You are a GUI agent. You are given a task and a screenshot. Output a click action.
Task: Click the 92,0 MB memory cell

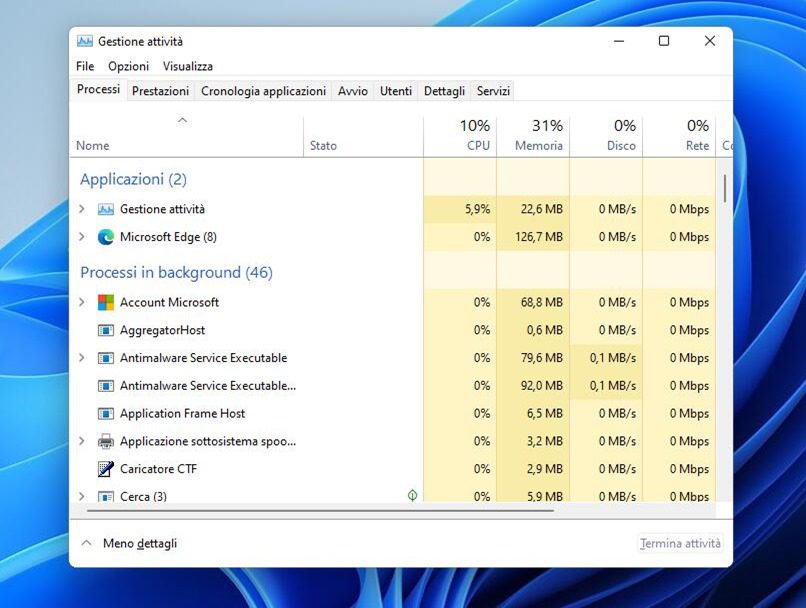pyautogui.click(x=533, y=385)
